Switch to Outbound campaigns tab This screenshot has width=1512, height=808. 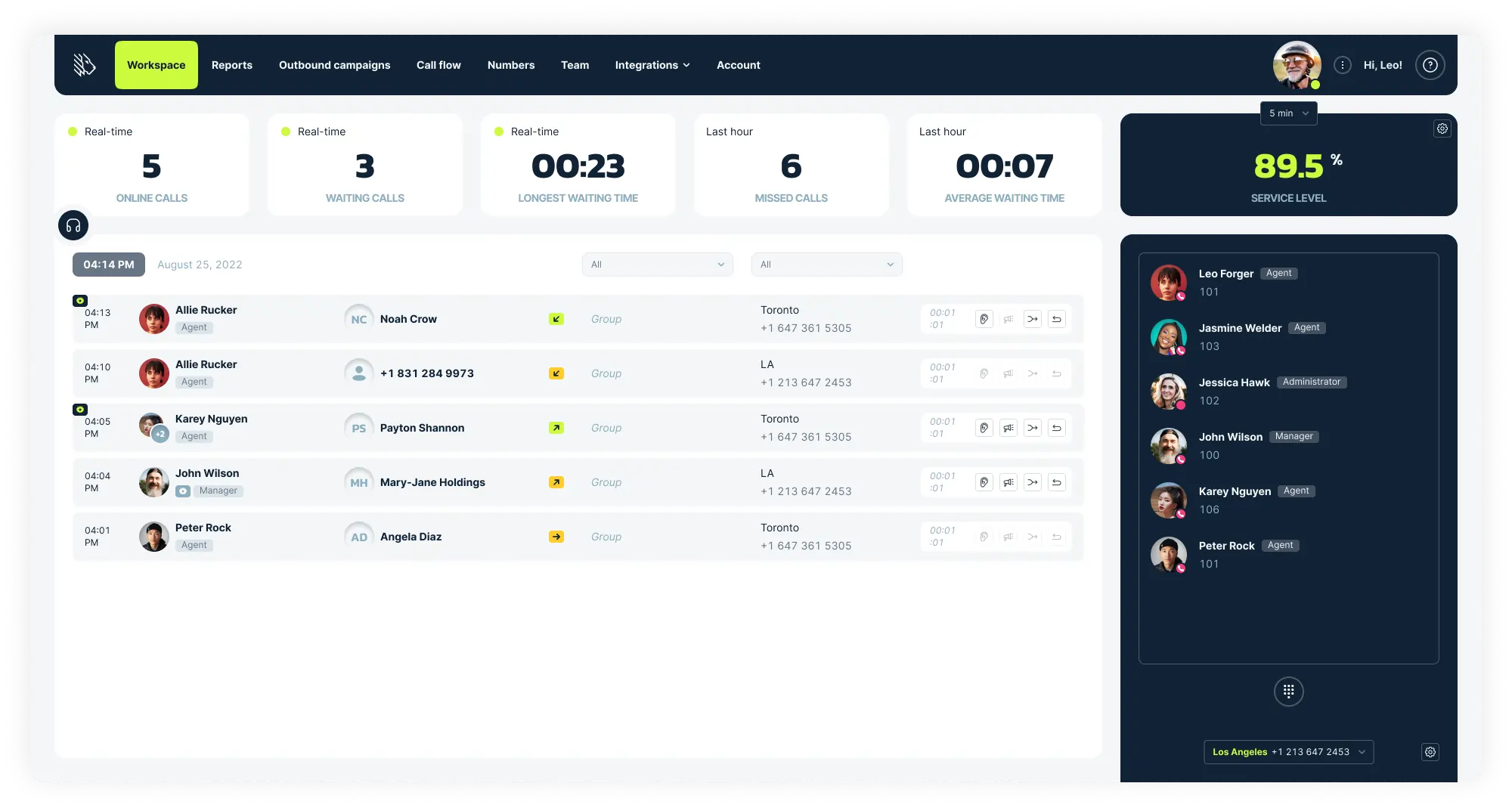coord(334,65)
